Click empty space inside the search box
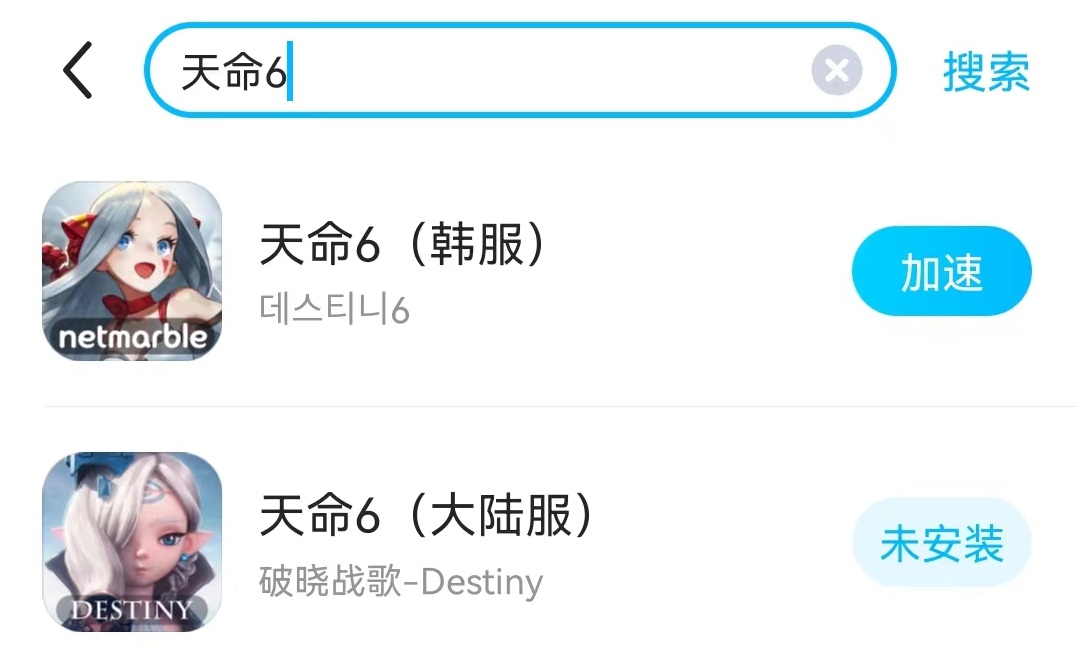This screenshot has height=671, width=1077. click(x=550, y=71)
